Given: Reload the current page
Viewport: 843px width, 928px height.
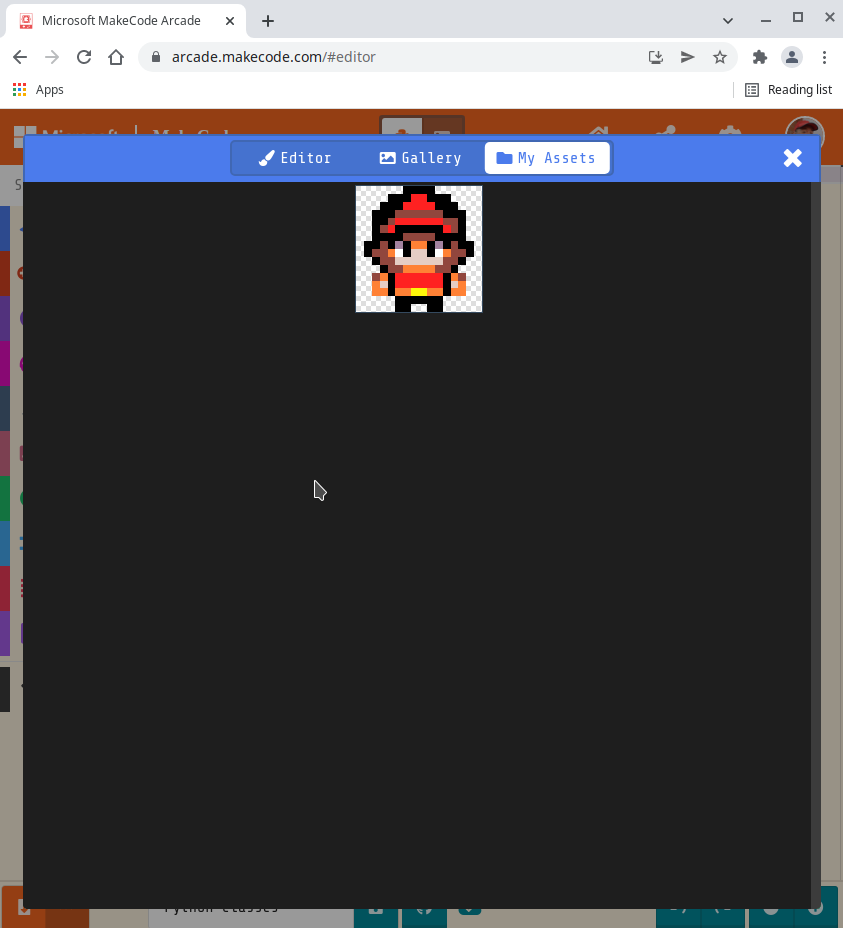Looking at the screenshot, I should (x=83, y=57).
